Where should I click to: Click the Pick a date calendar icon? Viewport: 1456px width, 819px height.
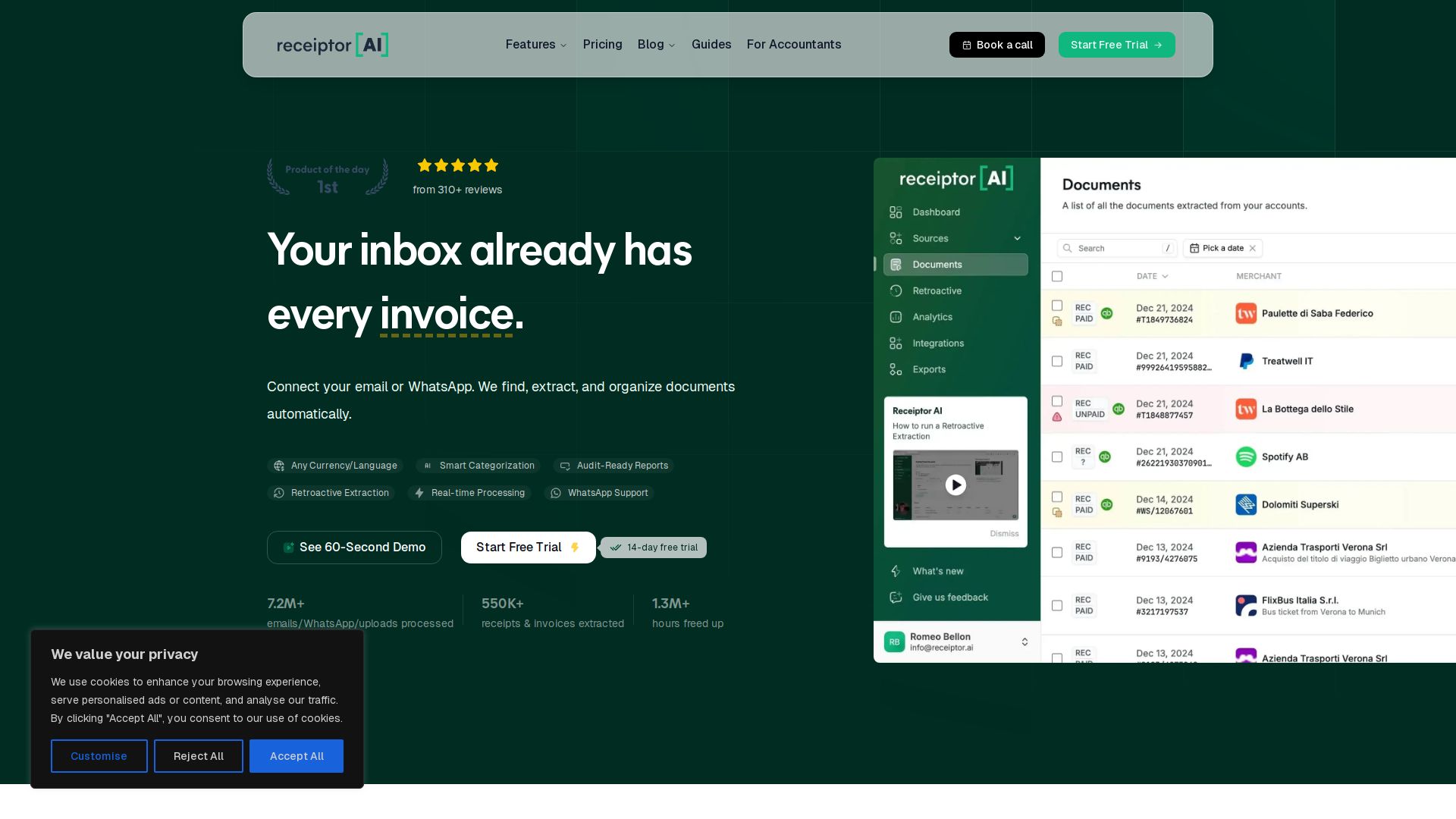1197,248
